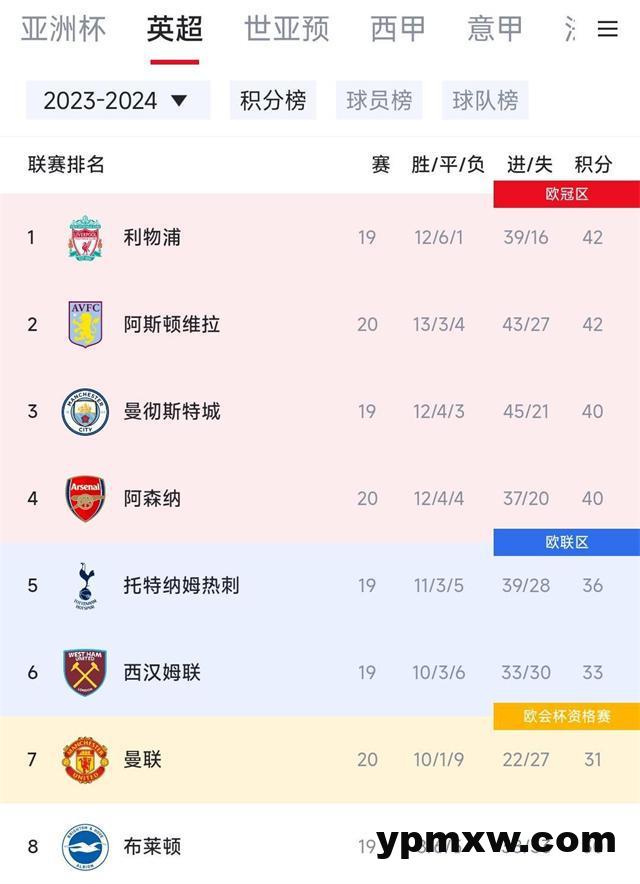Tap the Tottenham Hotspur club crest
The image size is (640, 884).
[x=85, y=585]
